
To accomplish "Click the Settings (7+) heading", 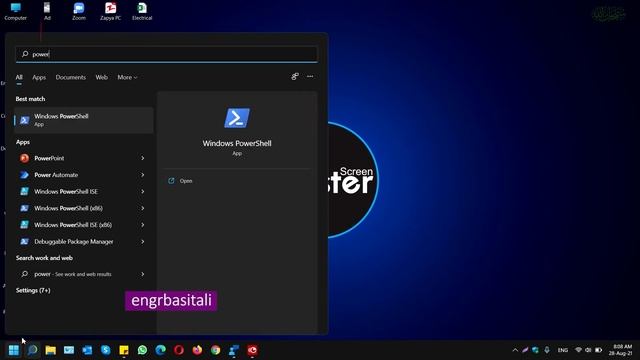I will (x=33, y=290).
